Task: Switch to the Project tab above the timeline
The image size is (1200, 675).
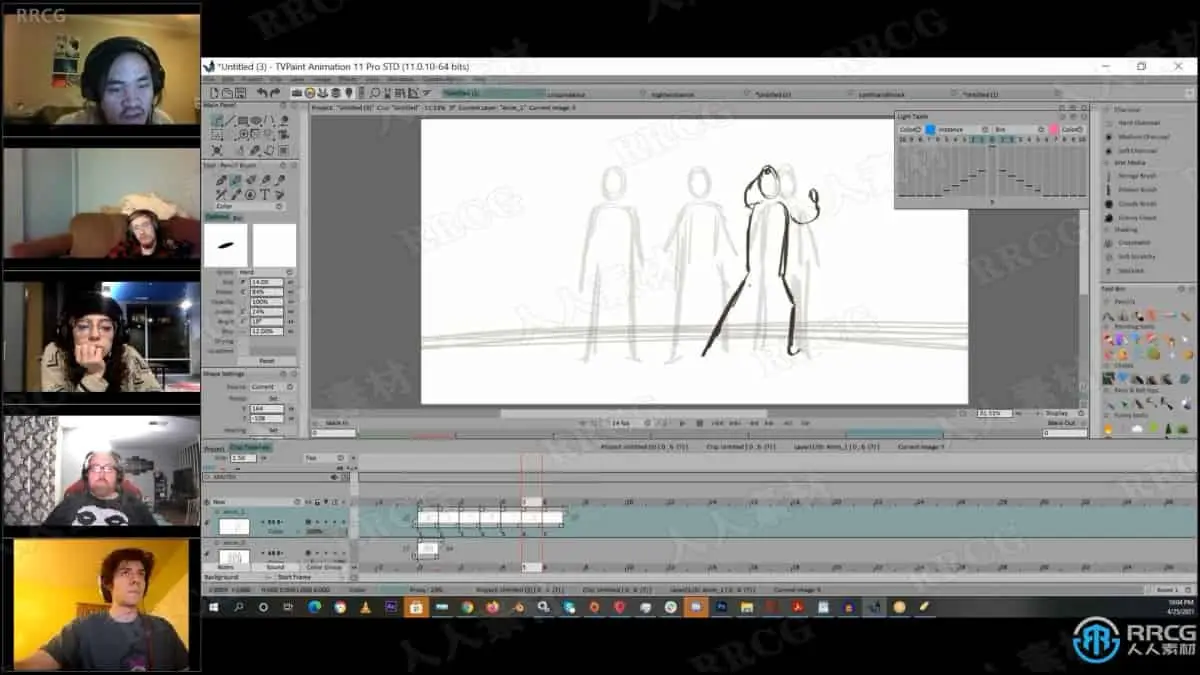Action: 214,448
